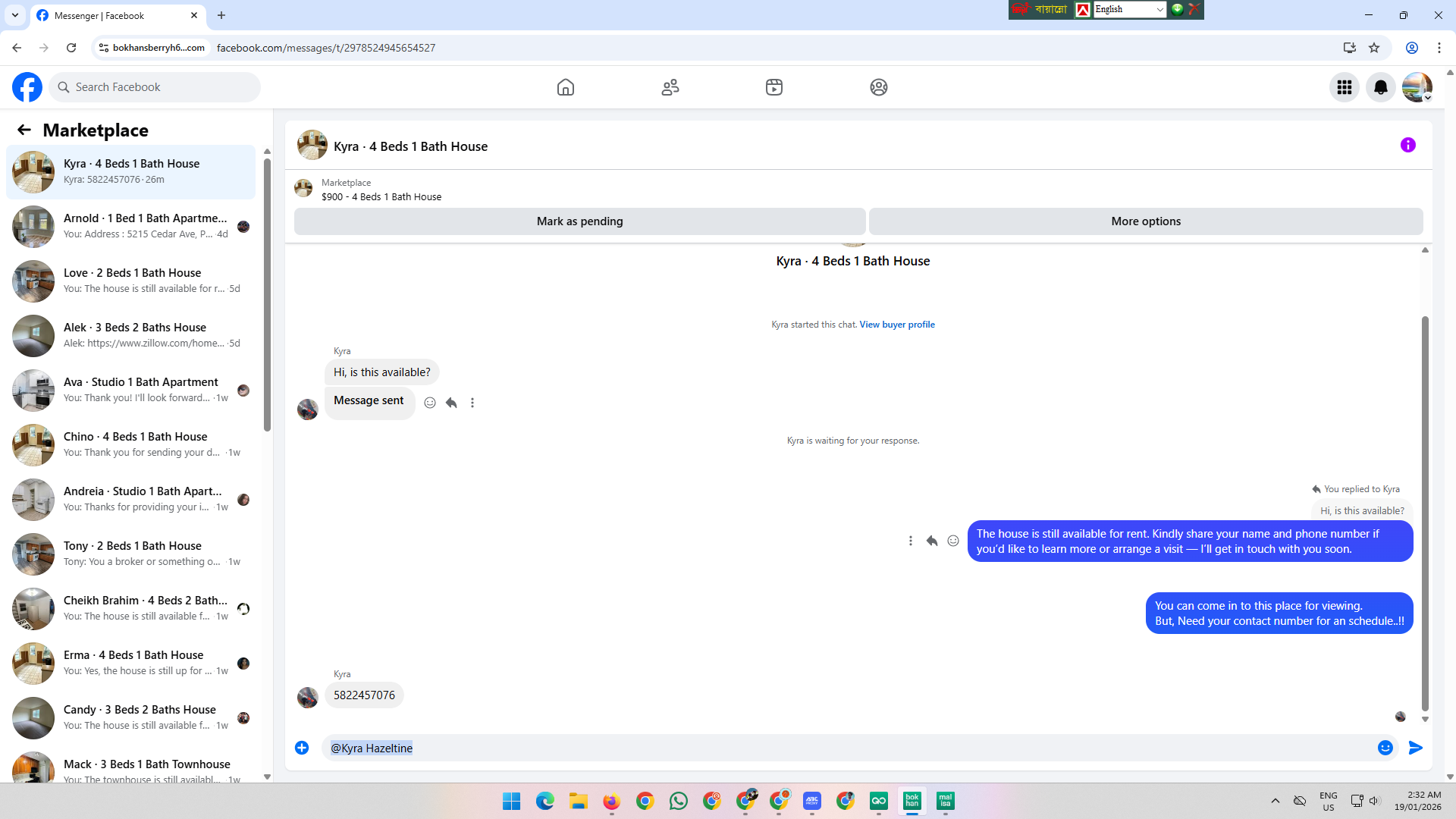This screenshot has width=1456, height=819.
Task: Open the Friends icon in top nav
Action: (x=670, y=87)
